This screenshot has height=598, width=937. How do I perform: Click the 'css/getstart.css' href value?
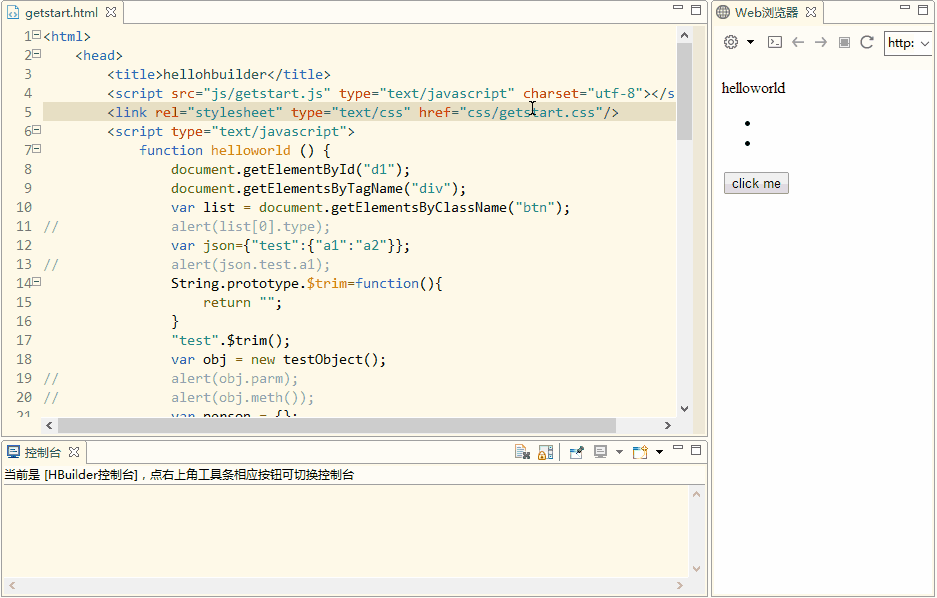[x=531, y=113]
